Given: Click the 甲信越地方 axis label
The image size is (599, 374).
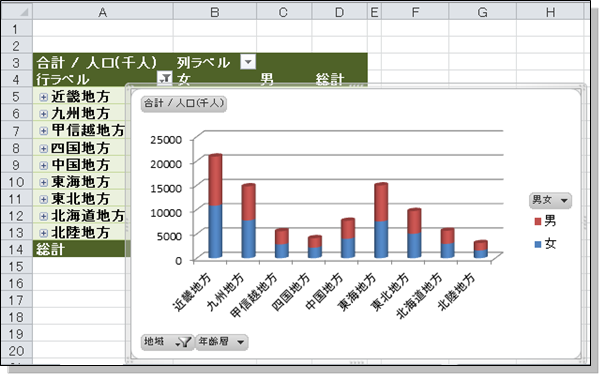Looking at the screenshot, I should click(254, 295).
